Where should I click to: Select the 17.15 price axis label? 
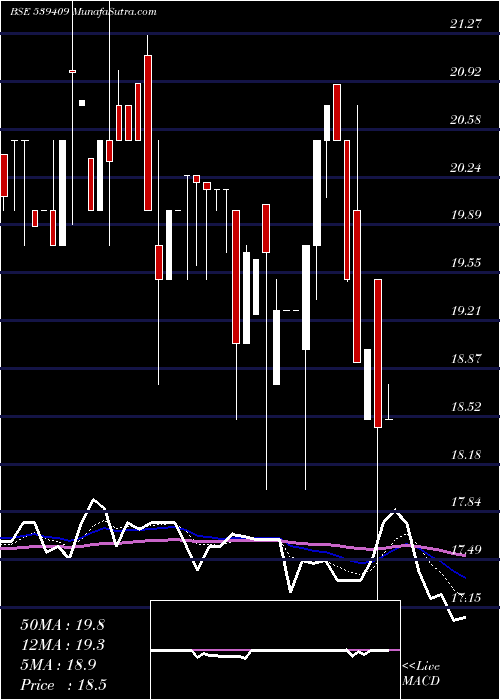pos(466,598)
